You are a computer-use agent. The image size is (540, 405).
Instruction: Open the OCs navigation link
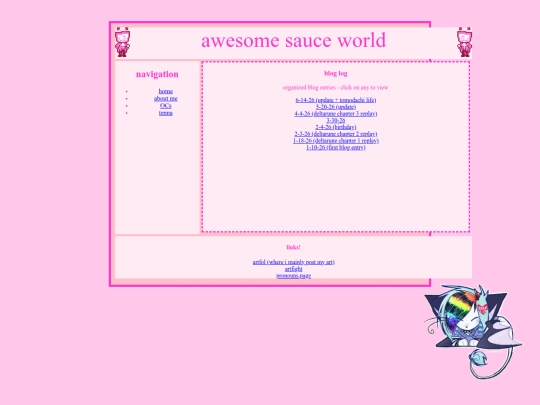[166, 106]
